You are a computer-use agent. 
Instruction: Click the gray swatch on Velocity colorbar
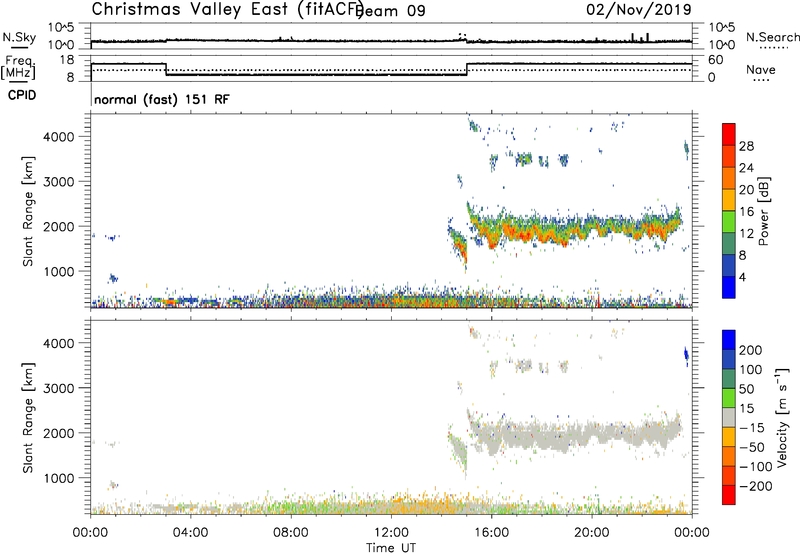[729, 417]
